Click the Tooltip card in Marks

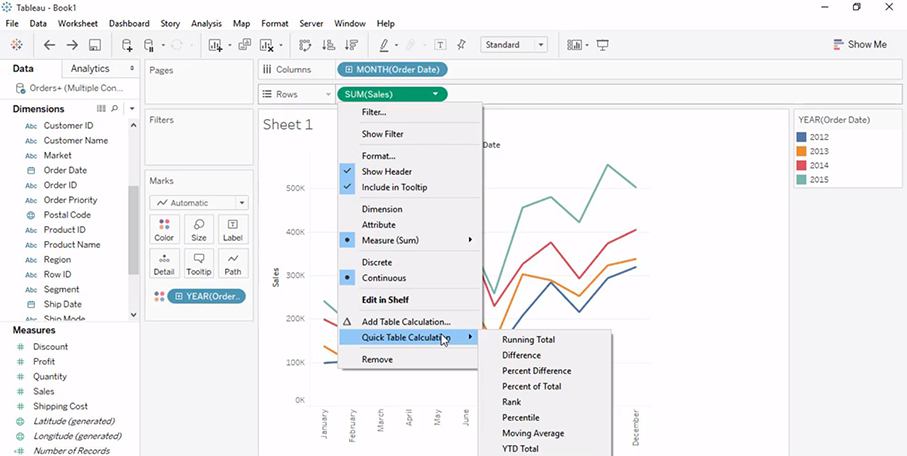[x=199, y=264]
